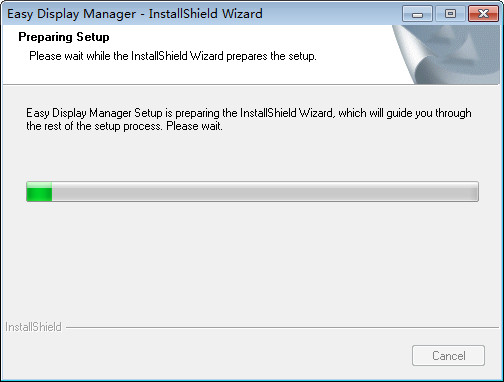This screenshot has height=382, width=504.
Task: Click the separator line beside InstallShield label
Action: [x=282, y=327]
